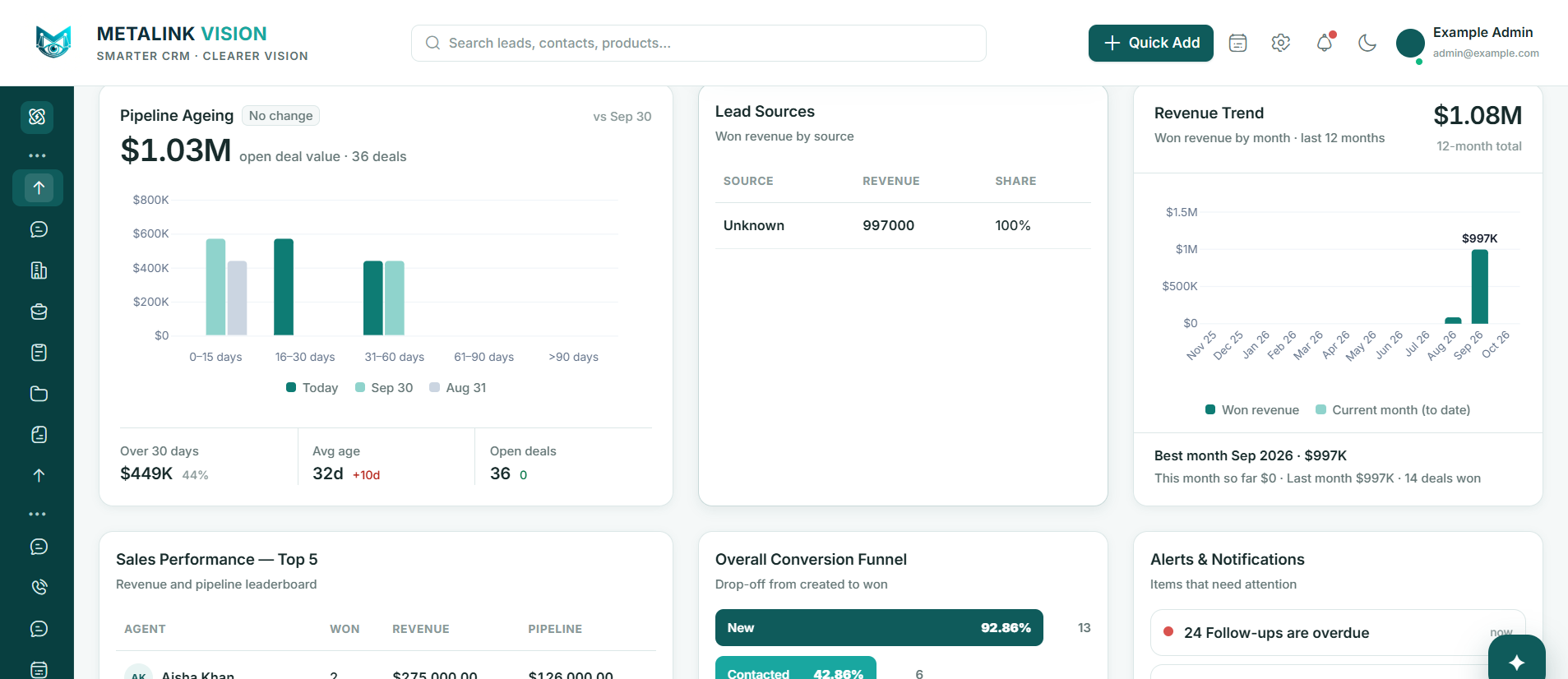Image resolution: width=1568 pixels, height=679 pixels.
Task: Click the Example Admin profile name
Action: point(1482,32)
